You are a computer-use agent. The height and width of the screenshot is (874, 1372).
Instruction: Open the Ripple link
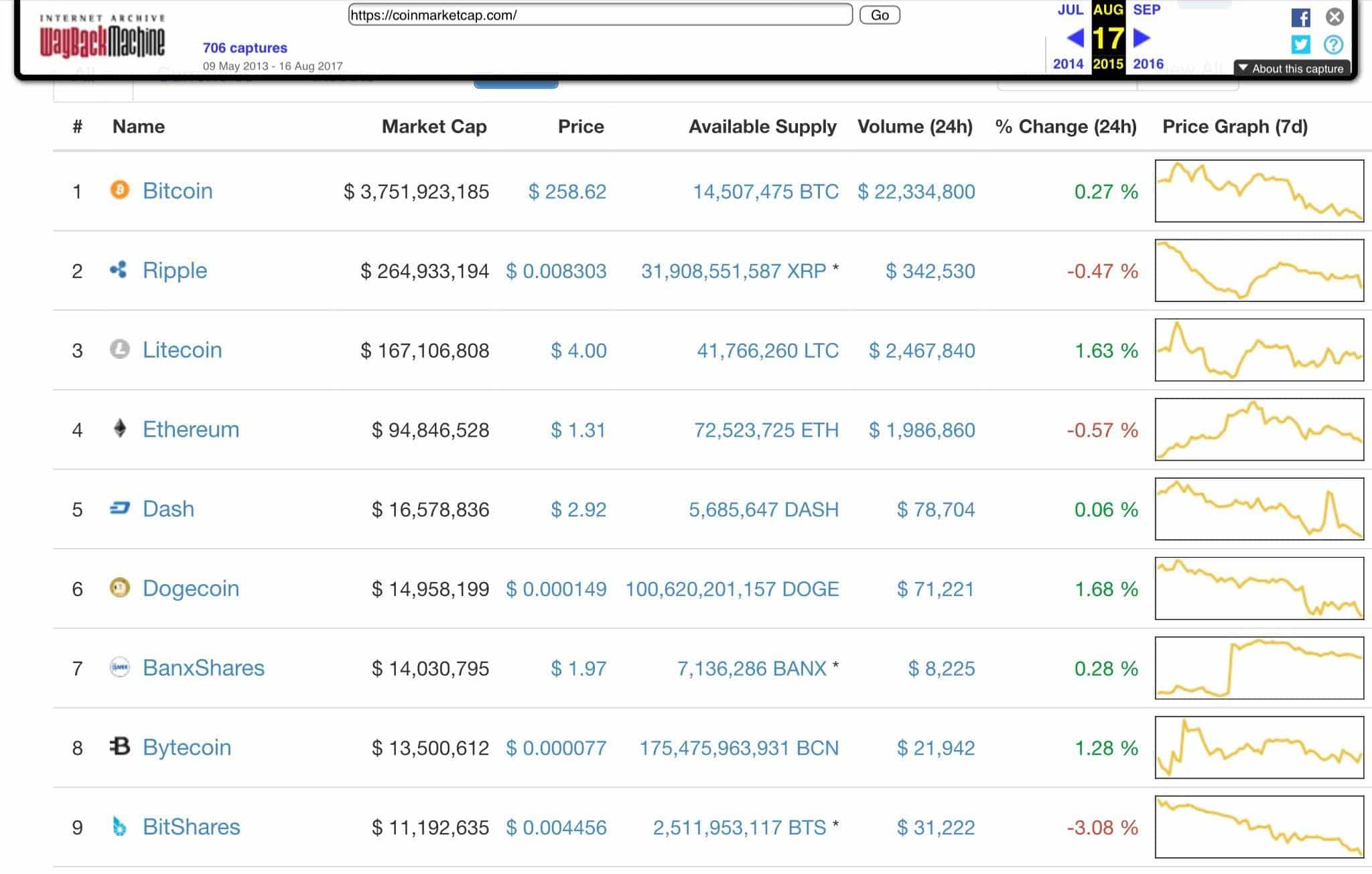tap(175, 271)
